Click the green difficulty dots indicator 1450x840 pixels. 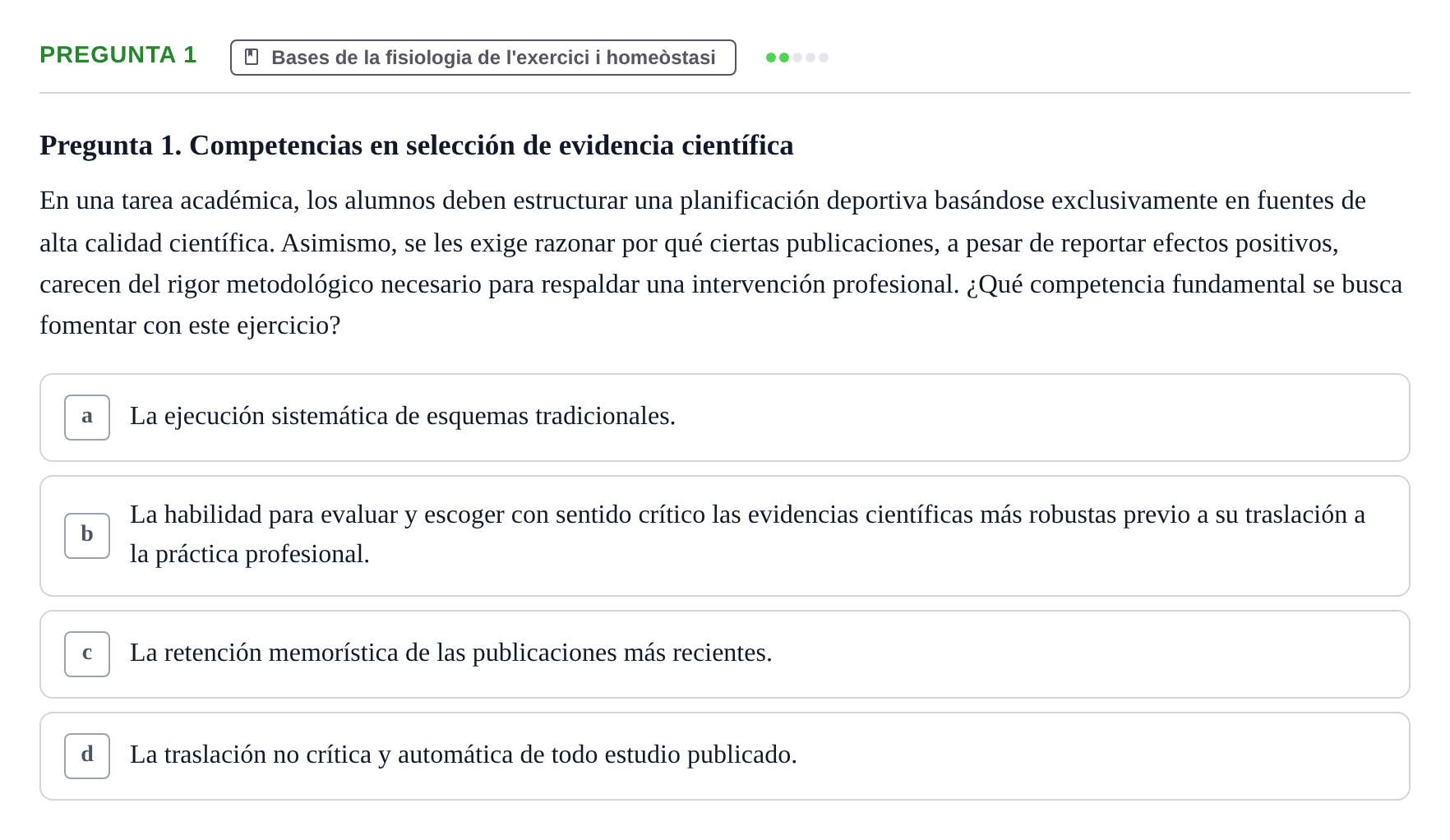tap(797, 58)
